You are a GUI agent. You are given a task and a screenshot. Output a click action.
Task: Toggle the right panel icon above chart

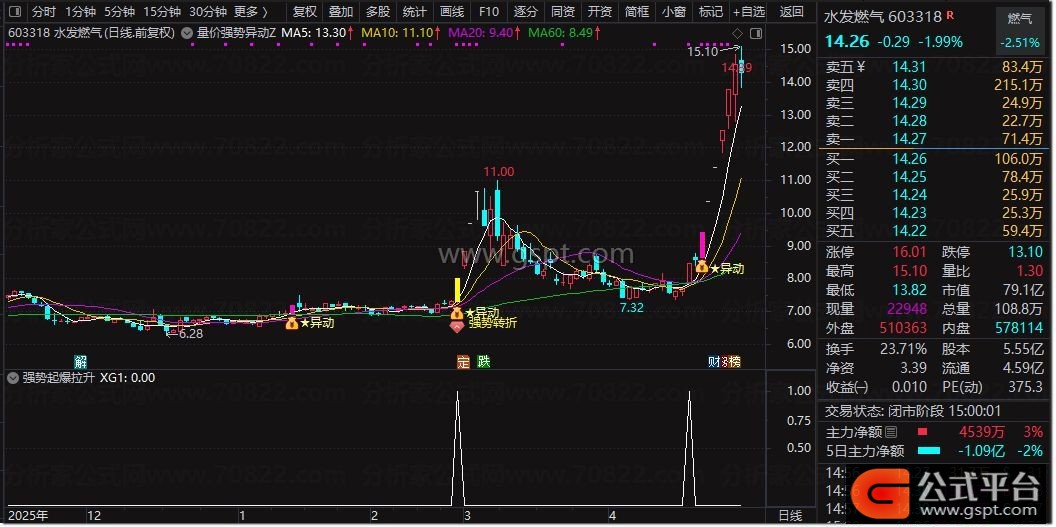click(756, 33)
